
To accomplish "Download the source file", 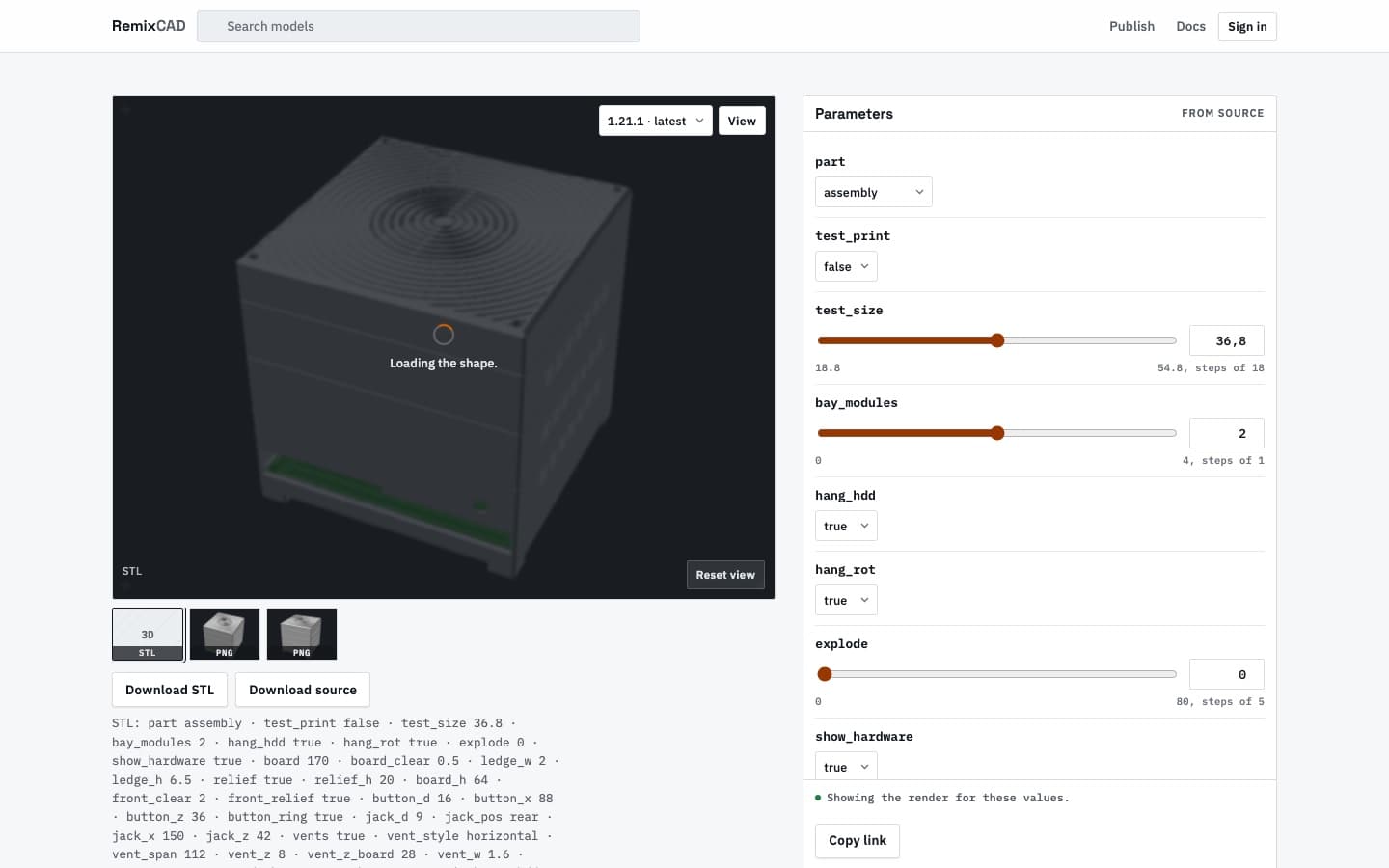I will click(303, 690).
